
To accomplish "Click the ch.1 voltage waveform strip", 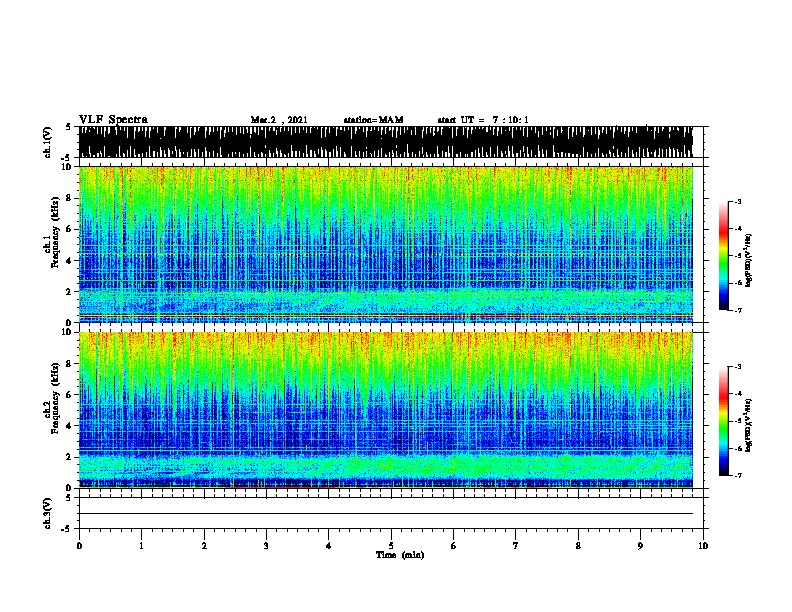I will pos(386,142).
